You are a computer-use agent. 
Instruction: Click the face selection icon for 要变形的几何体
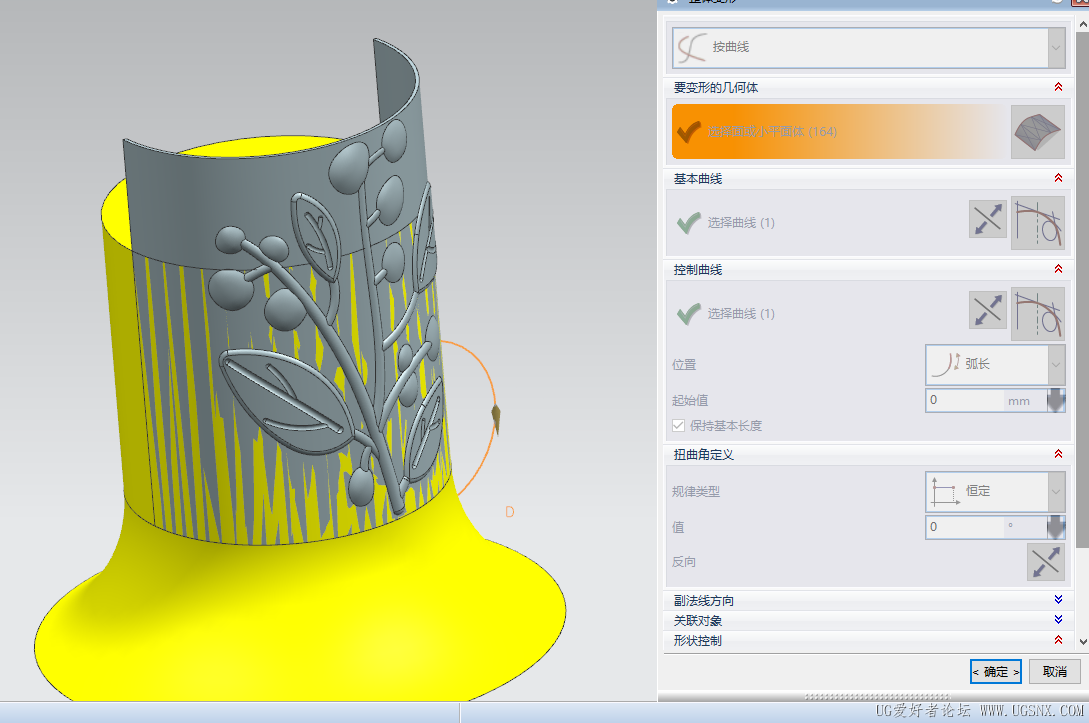pyautogui.click(x=1037, y=132)
